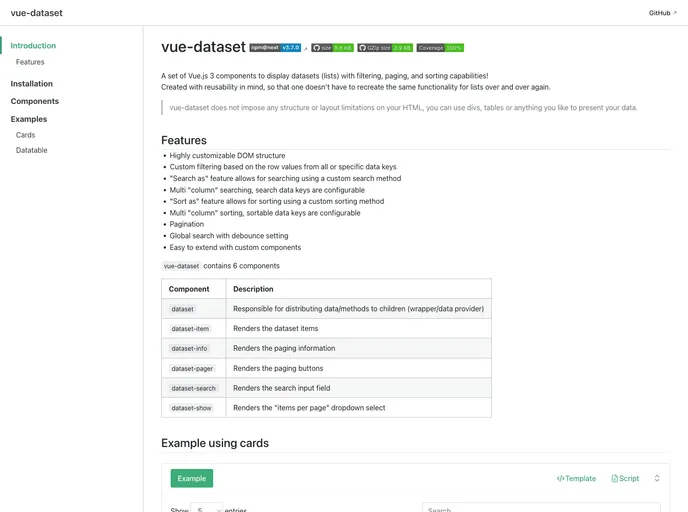This screenshot has width=688, height=512.
Task: Open the npm@next version badge
Action: point(275,48)
